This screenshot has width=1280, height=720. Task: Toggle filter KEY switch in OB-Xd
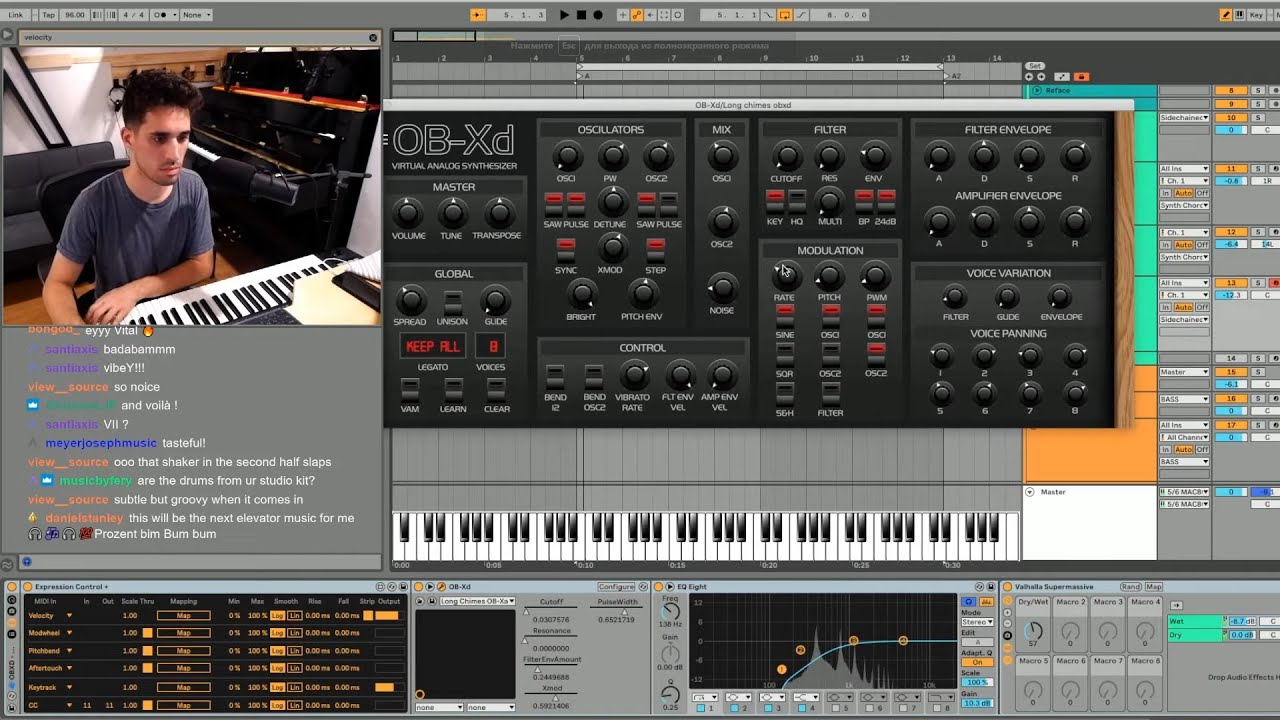774,200
